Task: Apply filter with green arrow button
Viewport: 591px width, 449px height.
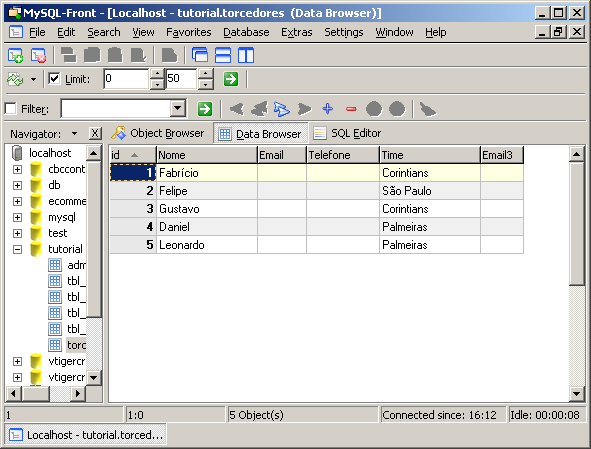Action: click(x=205, y=109)
